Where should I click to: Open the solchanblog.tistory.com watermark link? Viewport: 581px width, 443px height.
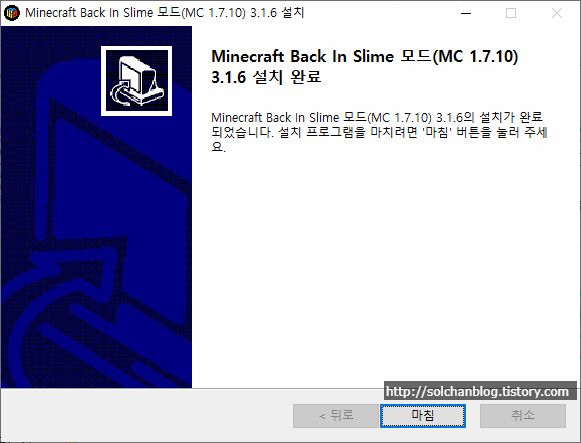(x=477, y=392)
